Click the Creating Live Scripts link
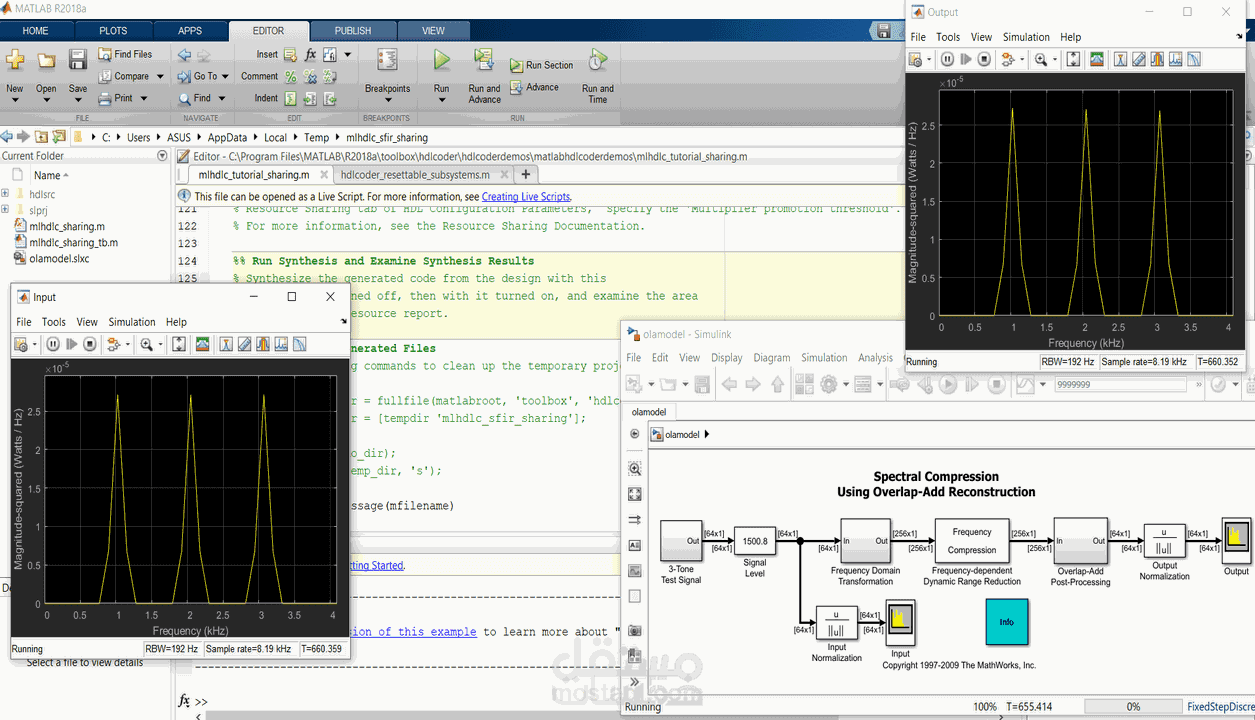1255x720 pixels. [526, 197]
